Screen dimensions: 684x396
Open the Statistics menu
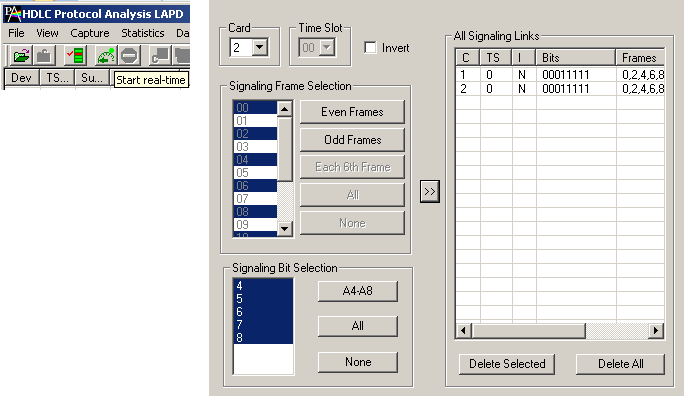coord(143,33)
